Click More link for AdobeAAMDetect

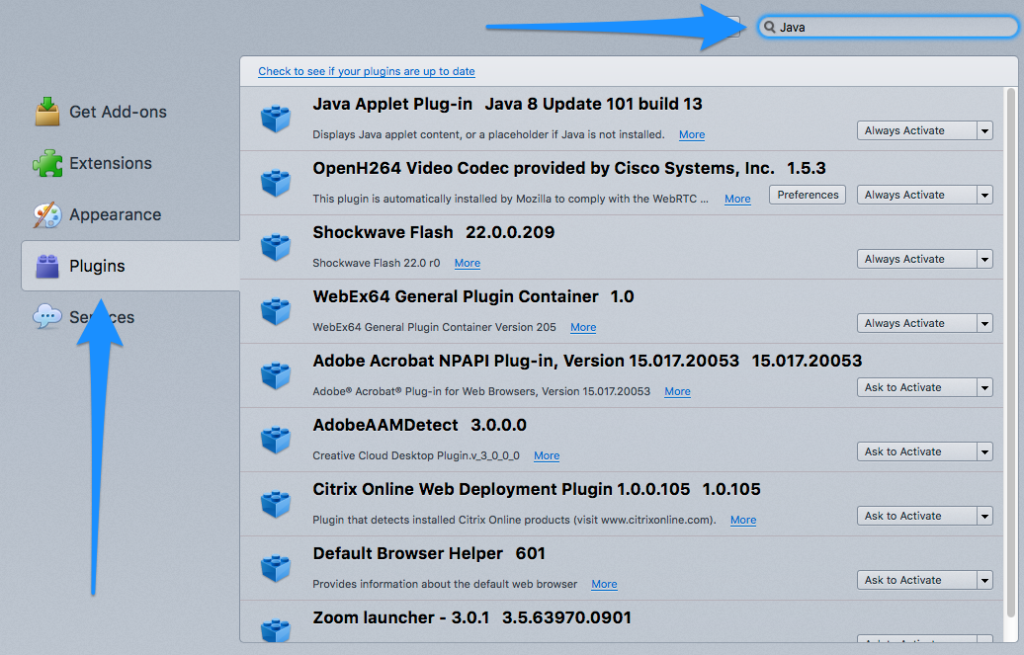coord(546,456)
